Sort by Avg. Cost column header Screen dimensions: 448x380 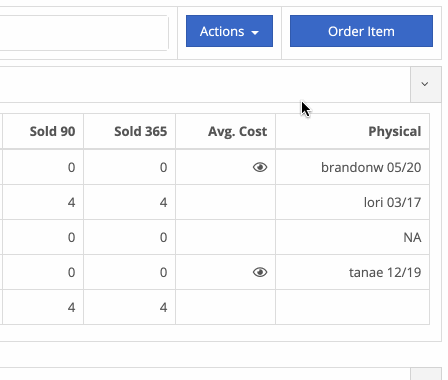[x=237, y=131]
